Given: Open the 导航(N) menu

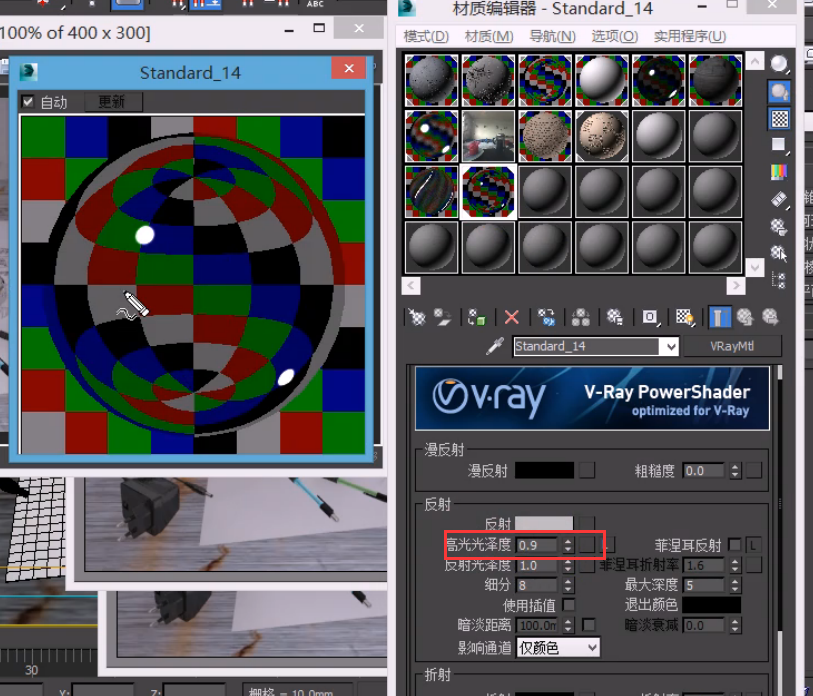Looking at the screenshot, I should coord(551,36).
